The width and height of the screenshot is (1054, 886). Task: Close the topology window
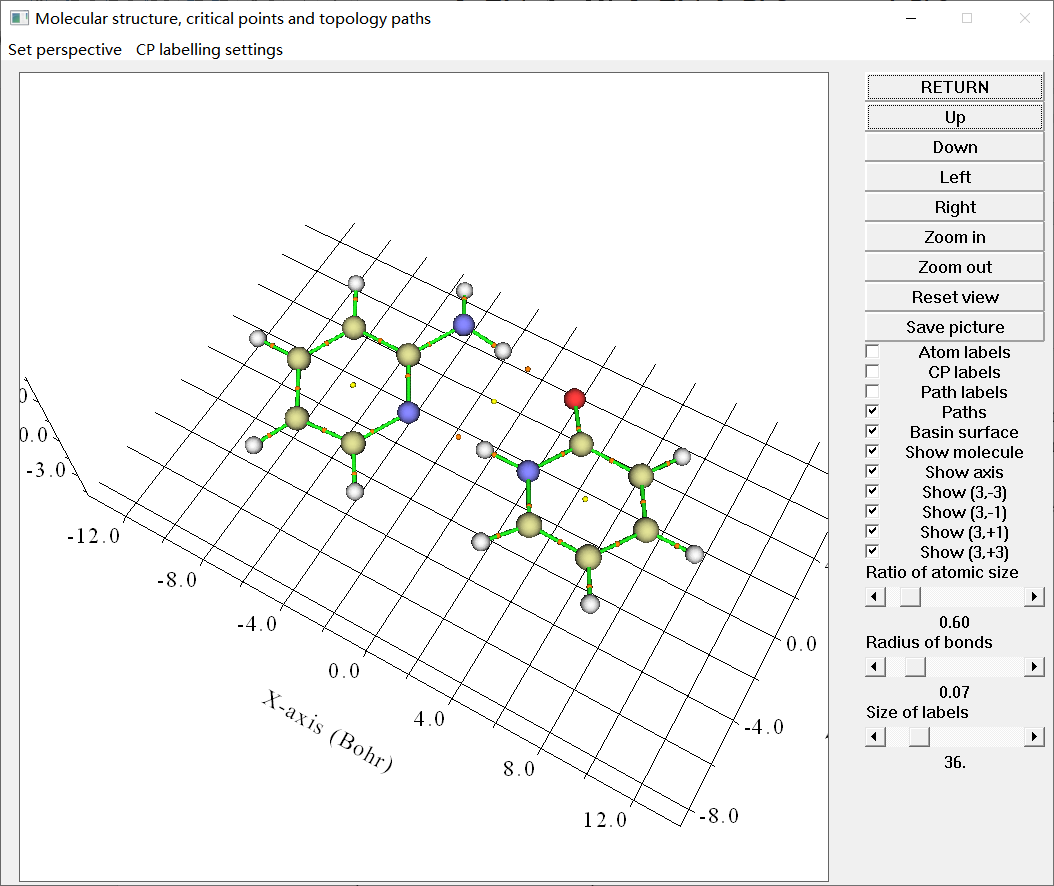(x=1024, y=18)
